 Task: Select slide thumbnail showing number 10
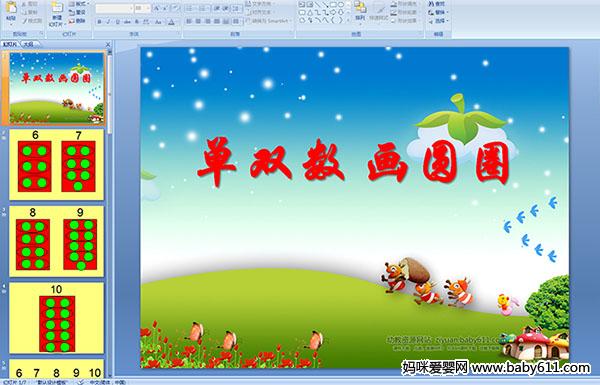(x=56, y=318)
